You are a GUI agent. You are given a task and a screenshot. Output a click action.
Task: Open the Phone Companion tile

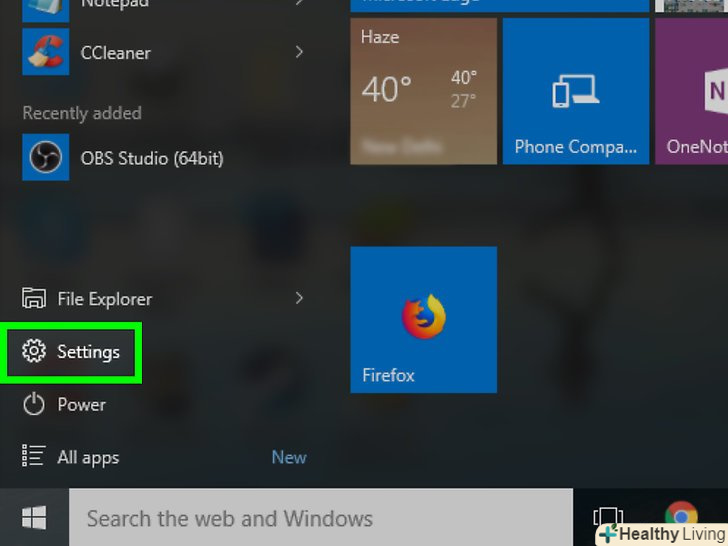576,91
